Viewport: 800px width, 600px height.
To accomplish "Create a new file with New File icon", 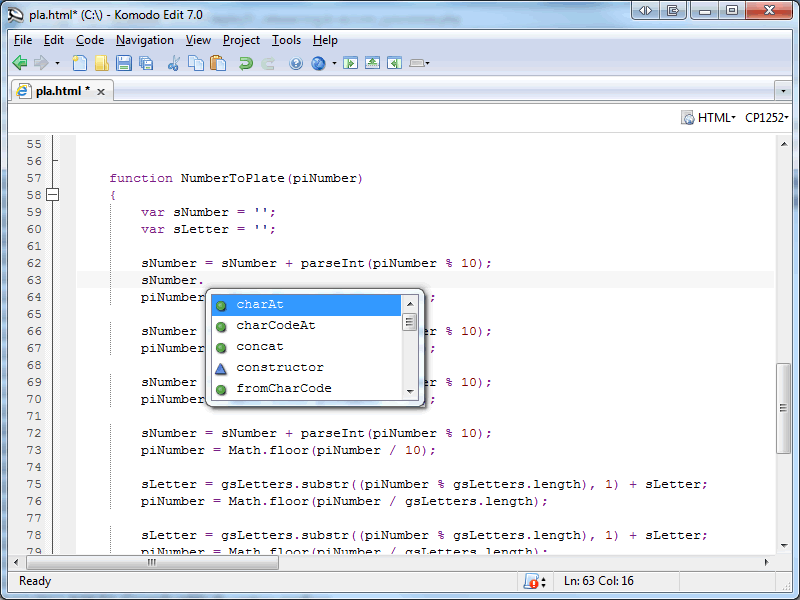I will point(80,63).
